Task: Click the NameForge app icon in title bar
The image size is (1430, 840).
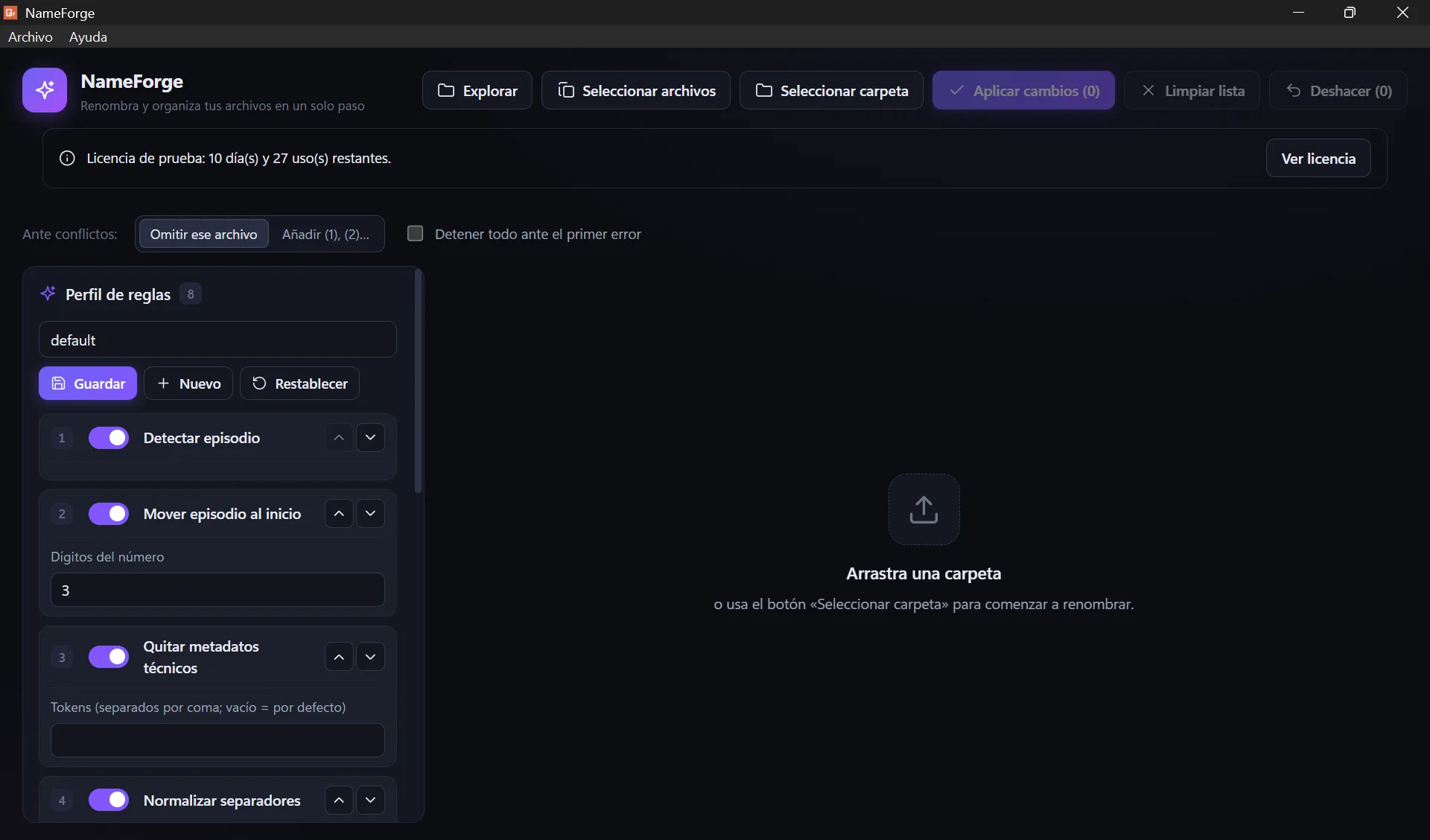Action: [10, 13]
